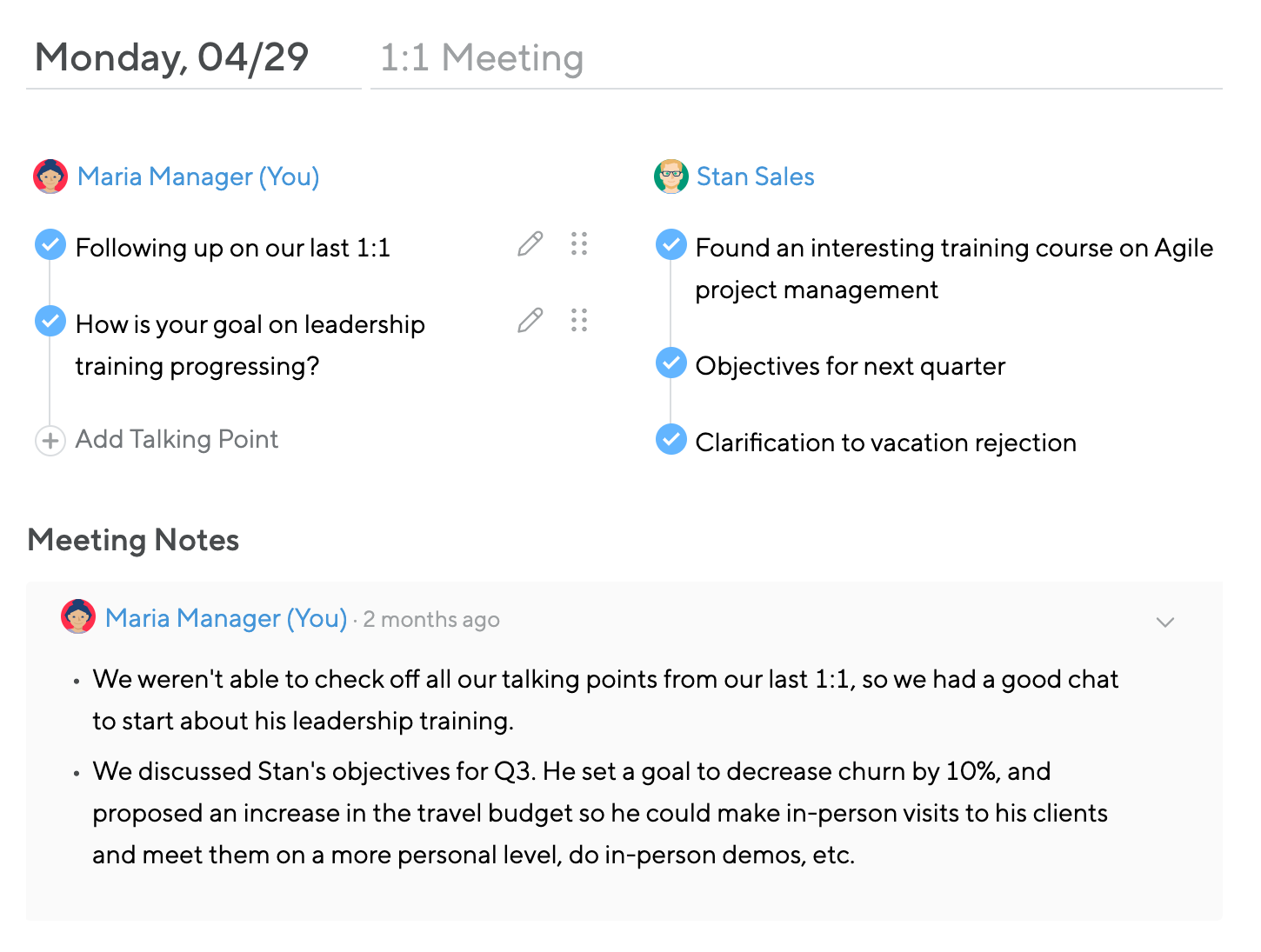Edit the leadership training talking point
1261x952 pixels.
click(x=530, y=321)
